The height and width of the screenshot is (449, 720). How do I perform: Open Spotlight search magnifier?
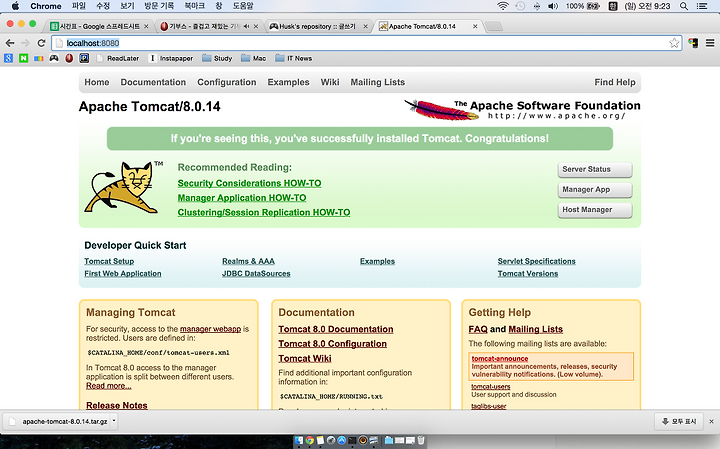[x=684, y=6]
